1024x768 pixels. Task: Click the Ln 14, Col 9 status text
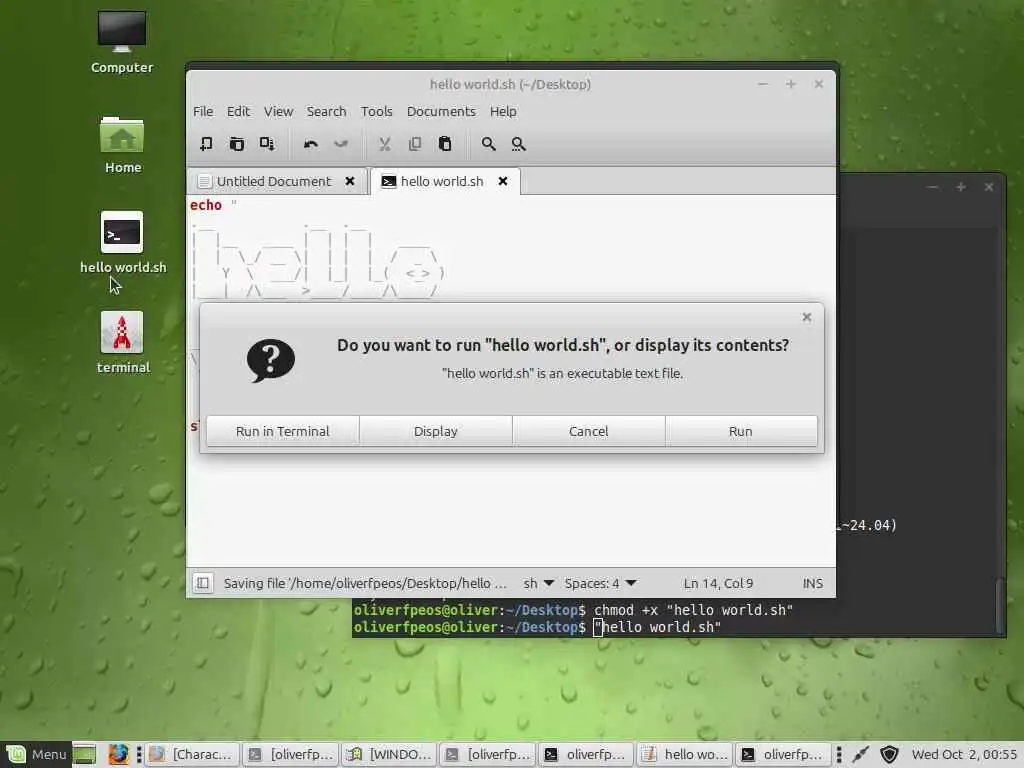(718, 583)
